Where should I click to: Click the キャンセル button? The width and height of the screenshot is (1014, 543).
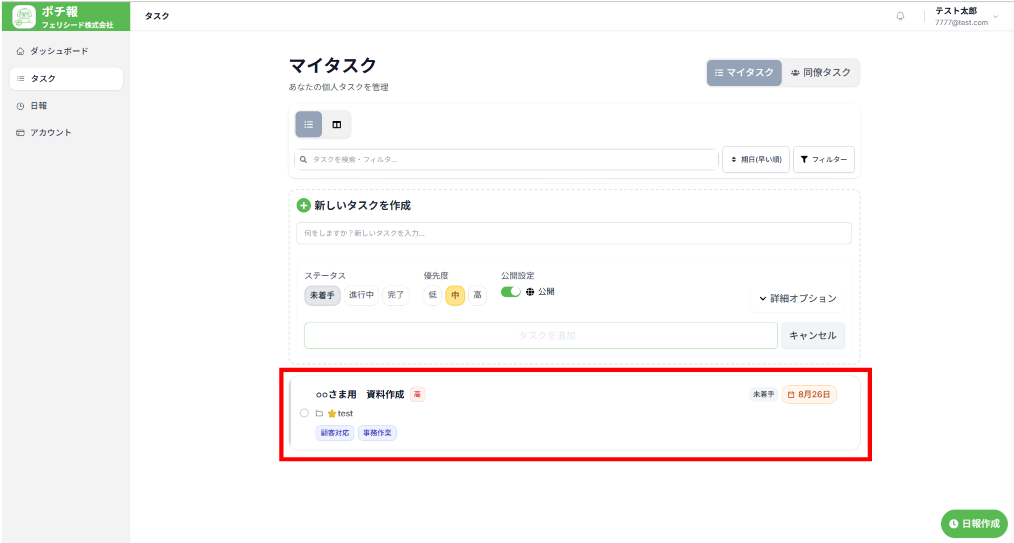pos(812,335)
